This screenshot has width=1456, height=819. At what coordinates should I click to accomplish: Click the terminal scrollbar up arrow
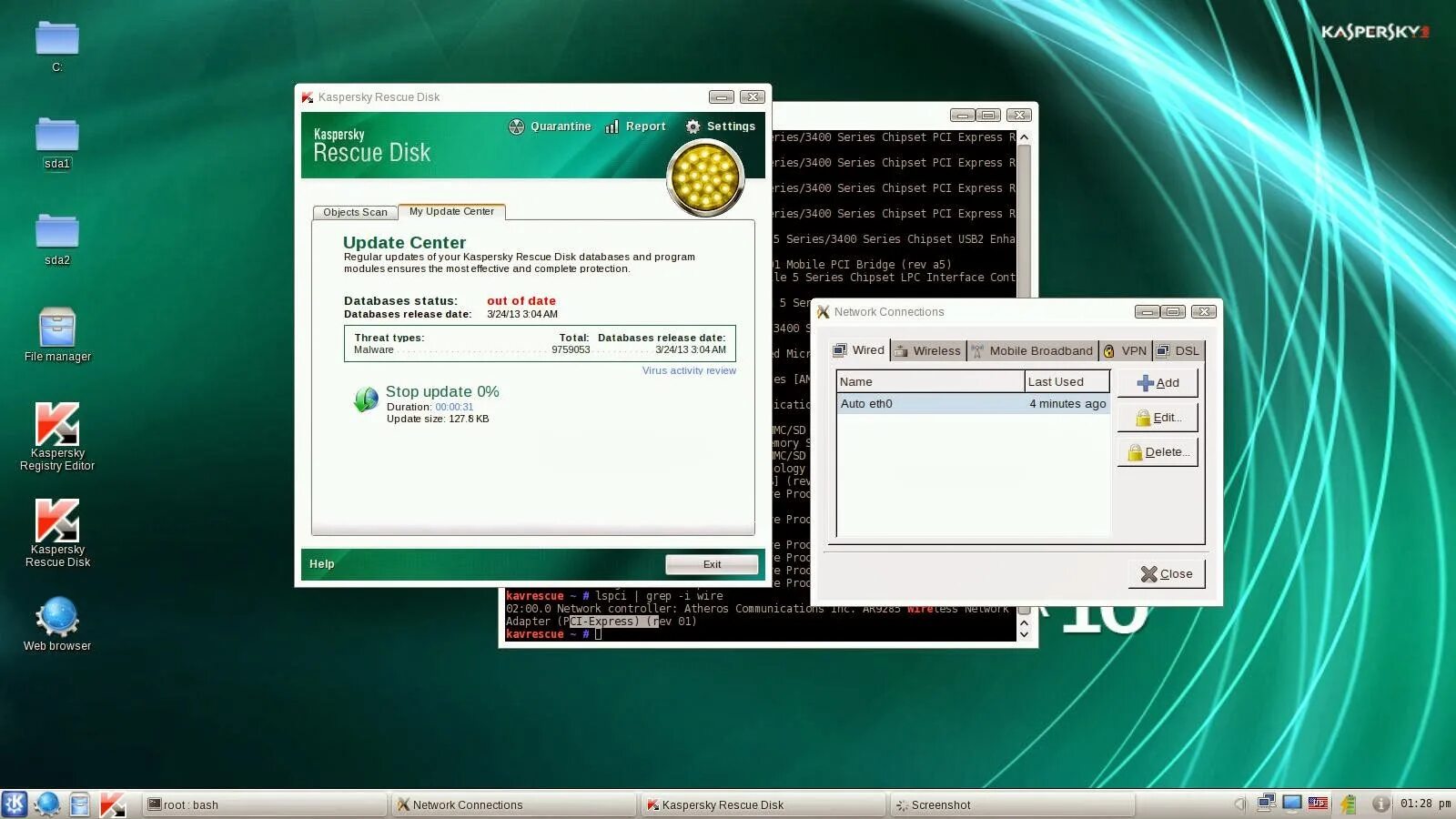tap(1024, 137)
